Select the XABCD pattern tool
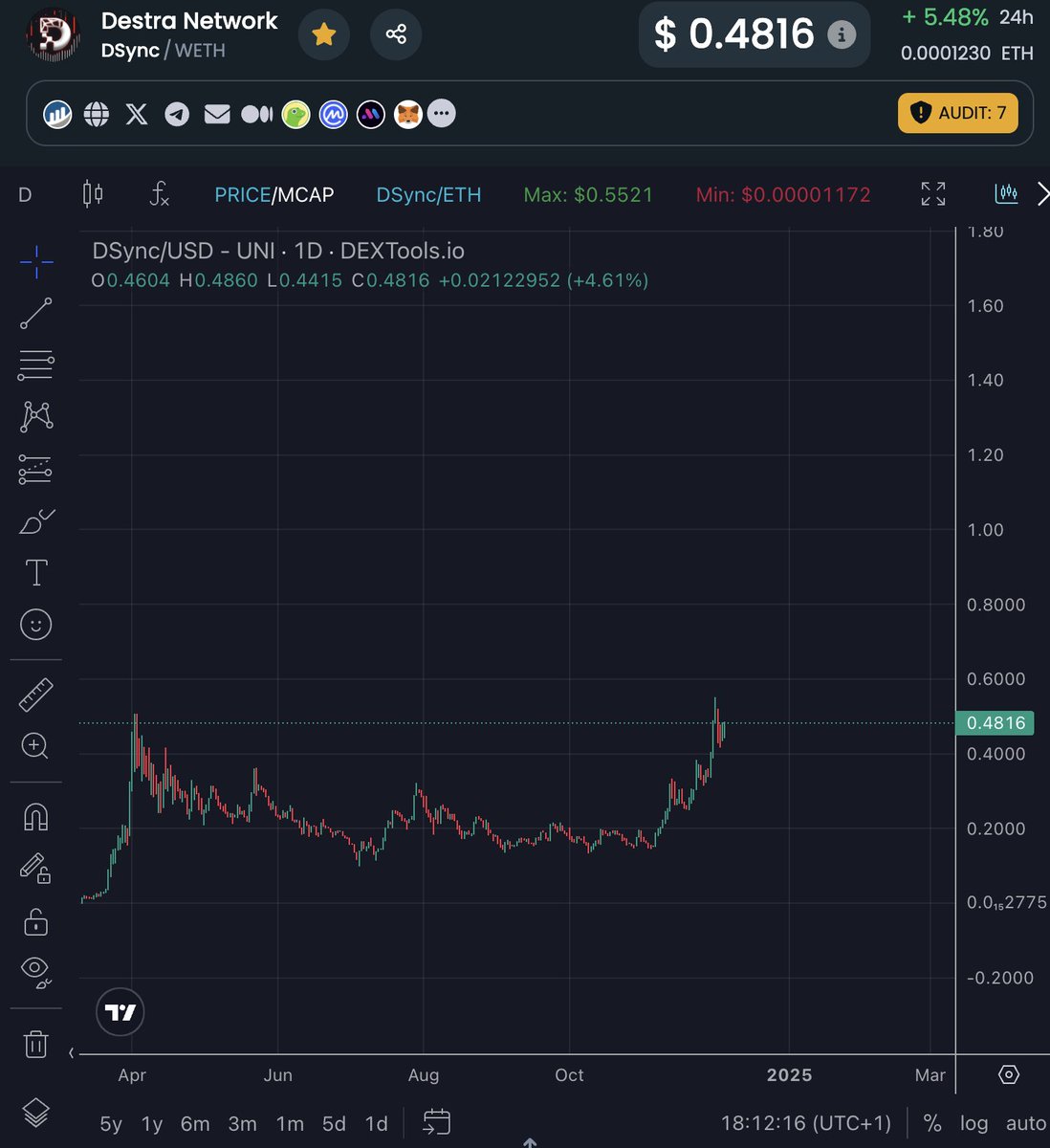Viewport: 1050px width, 1148px height. tap(36, 415)
